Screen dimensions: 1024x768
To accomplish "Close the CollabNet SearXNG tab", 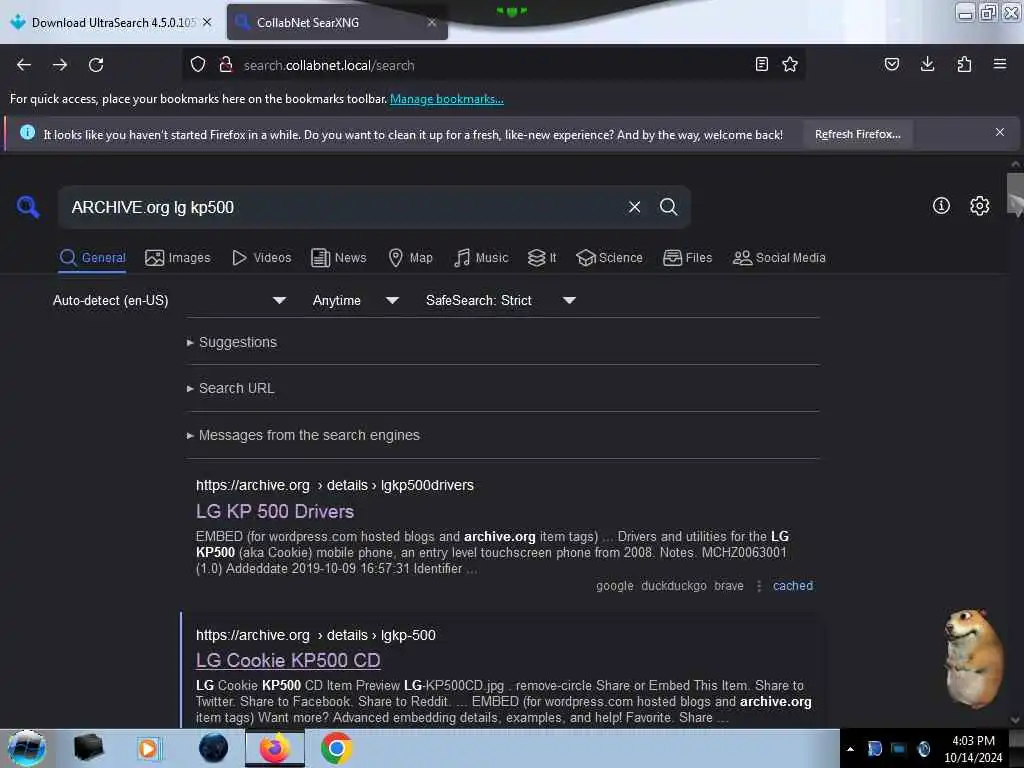I will 432,22.
